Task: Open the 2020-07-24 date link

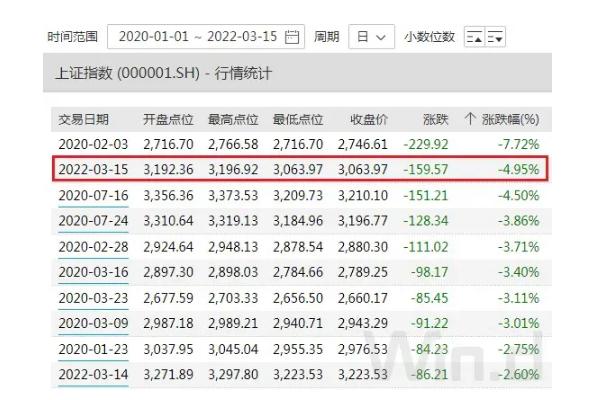Action: (x=93, y=221)
